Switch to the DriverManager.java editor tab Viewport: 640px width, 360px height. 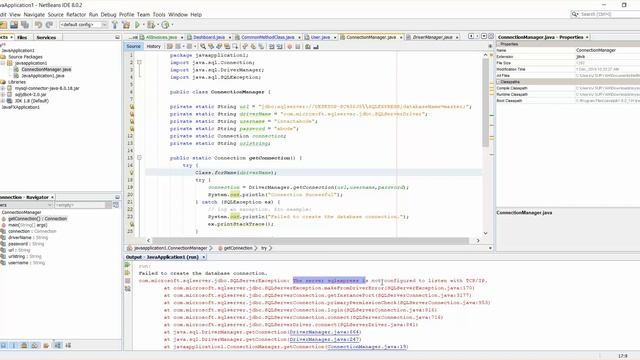click(433, 37)
